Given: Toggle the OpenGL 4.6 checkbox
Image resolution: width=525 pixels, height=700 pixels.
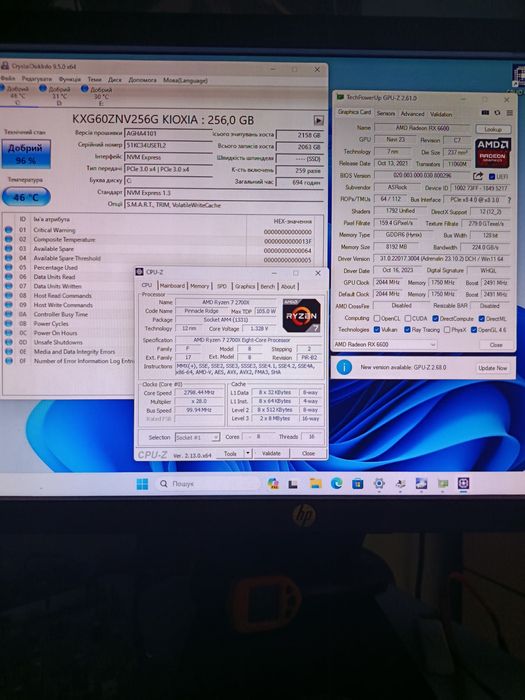Looking at the screenshot, I should coord(474,329).
